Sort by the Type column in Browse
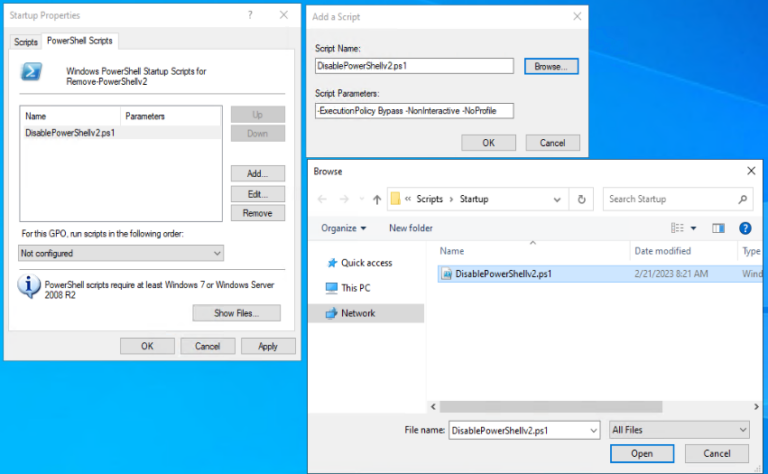 (750, 251)
